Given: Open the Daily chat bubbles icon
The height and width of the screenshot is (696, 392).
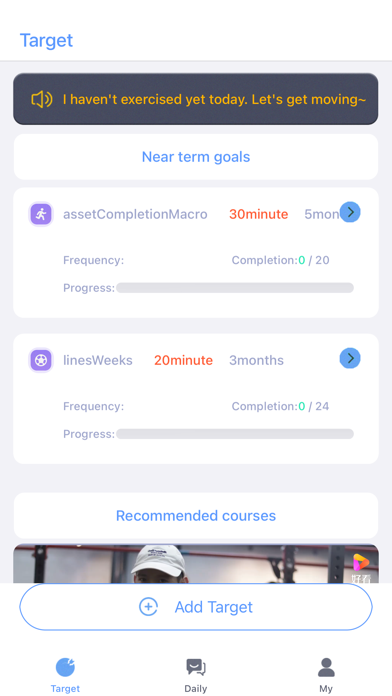Looking at the screenshot, I should click(196, 667).
